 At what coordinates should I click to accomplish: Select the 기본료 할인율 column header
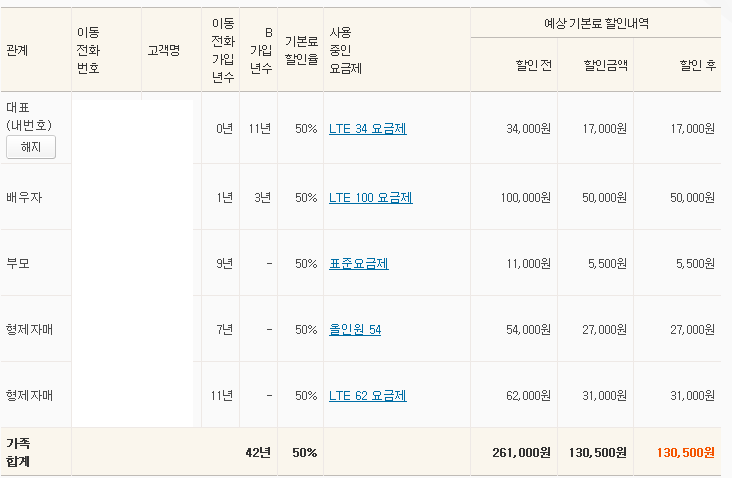[302, 50]
